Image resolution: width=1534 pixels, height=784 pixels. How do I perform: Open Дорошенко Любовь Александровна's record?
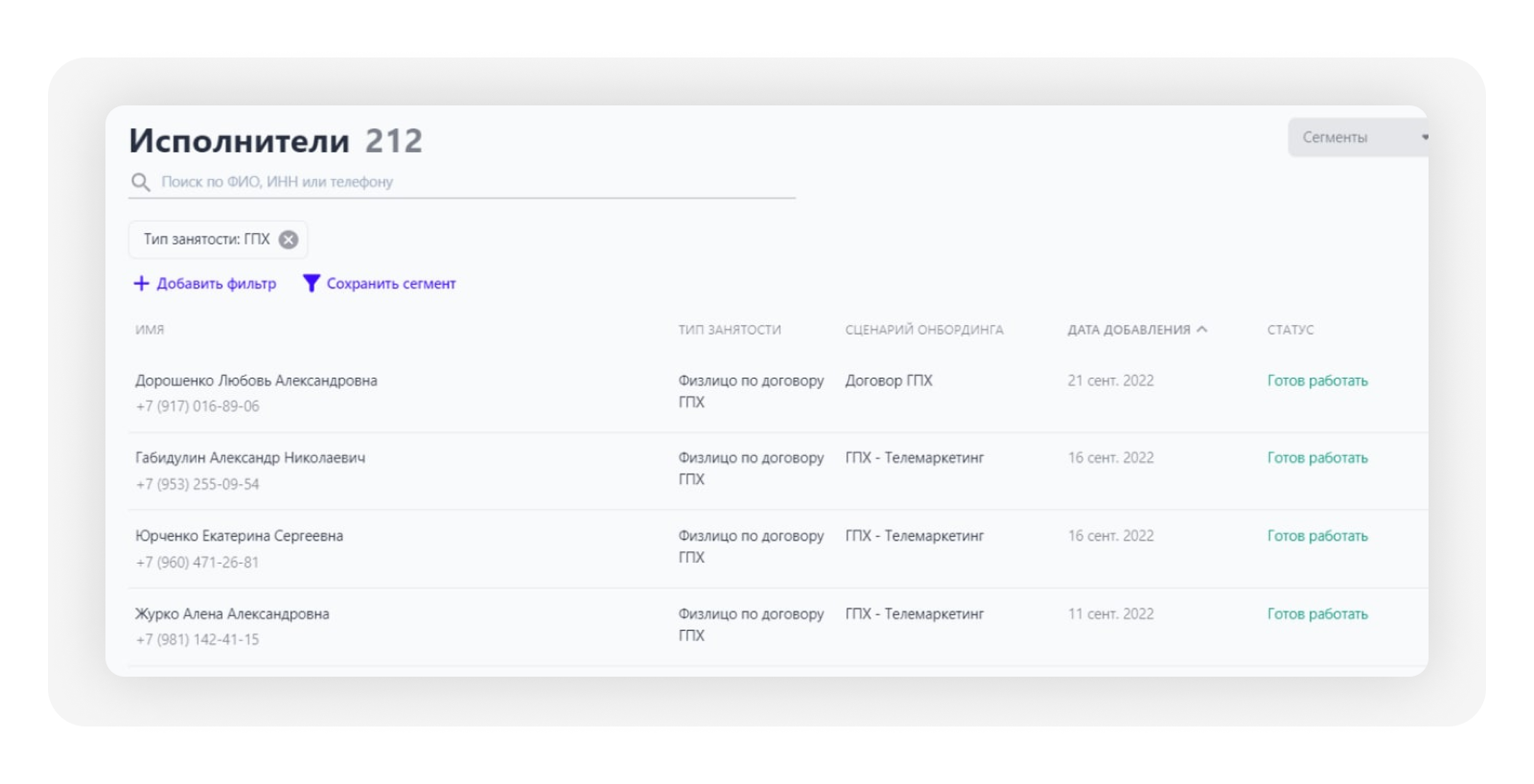coord(256,380)
